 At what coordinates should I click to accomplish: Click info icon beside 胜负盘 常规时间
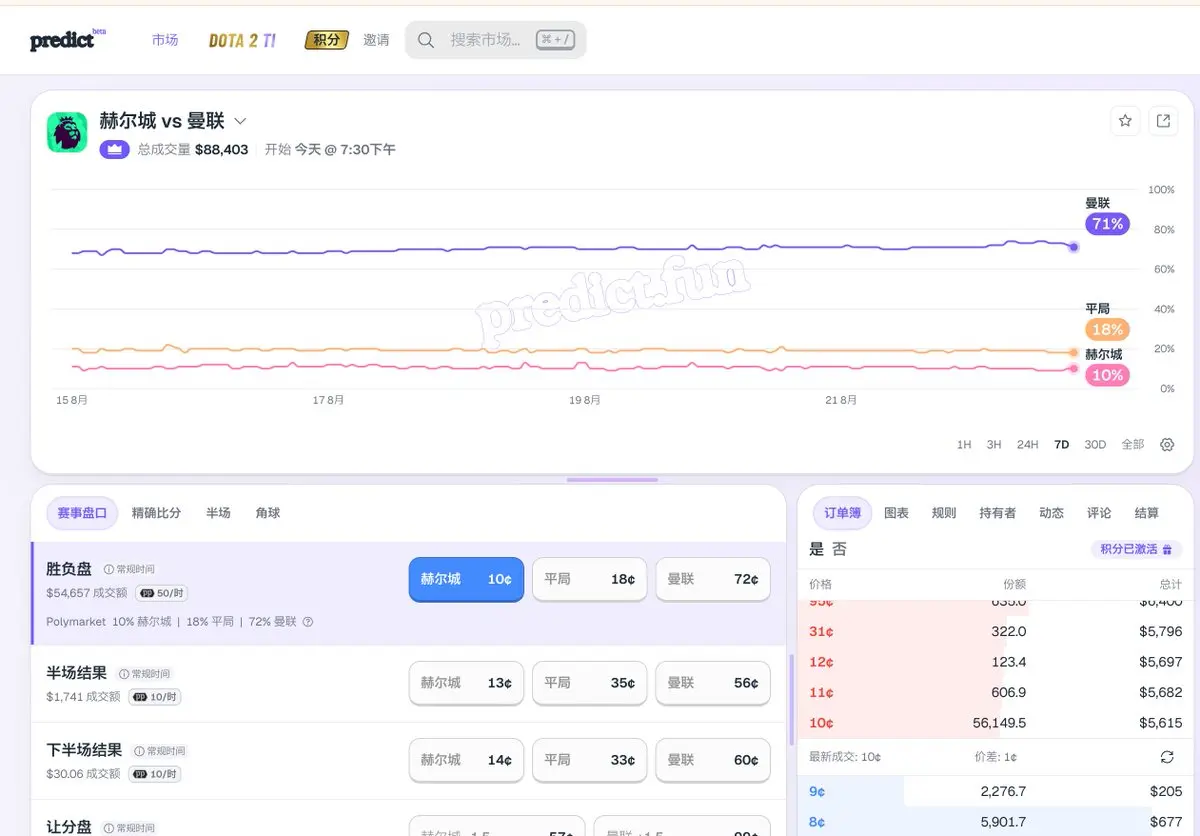[109, 569]
